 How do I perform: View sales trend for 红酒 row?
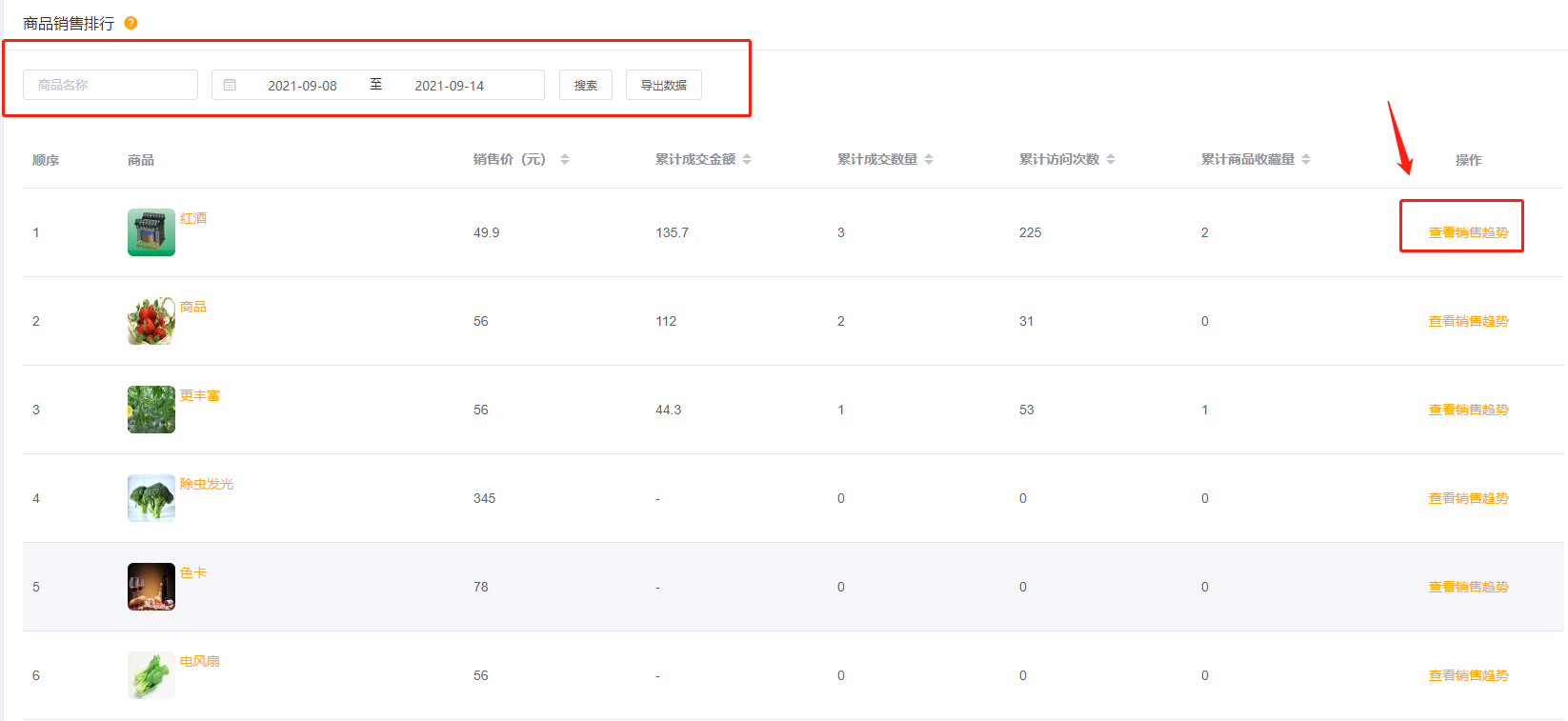point(1468,232)
